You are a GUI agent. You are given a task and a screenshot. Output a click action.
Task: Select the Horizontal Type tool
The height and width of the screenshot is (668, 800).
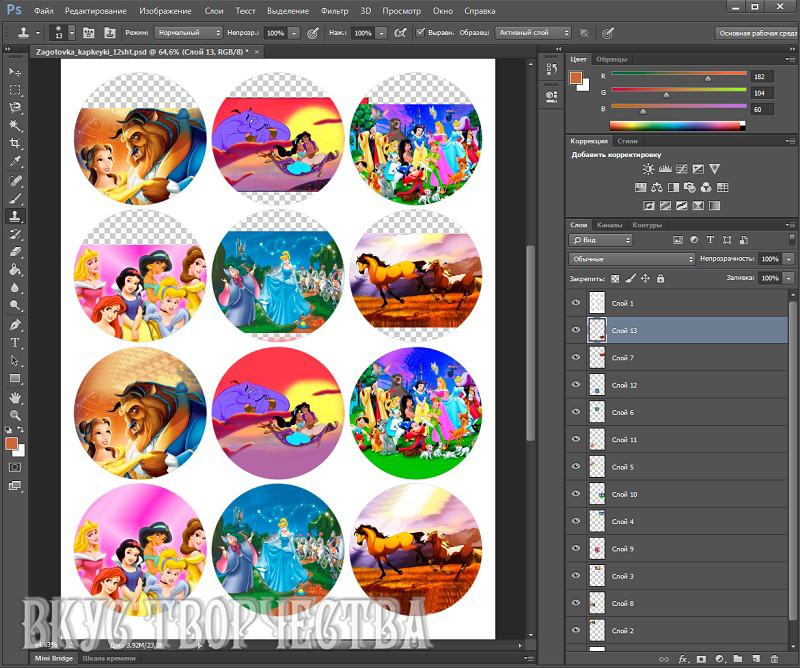(15, 342)
